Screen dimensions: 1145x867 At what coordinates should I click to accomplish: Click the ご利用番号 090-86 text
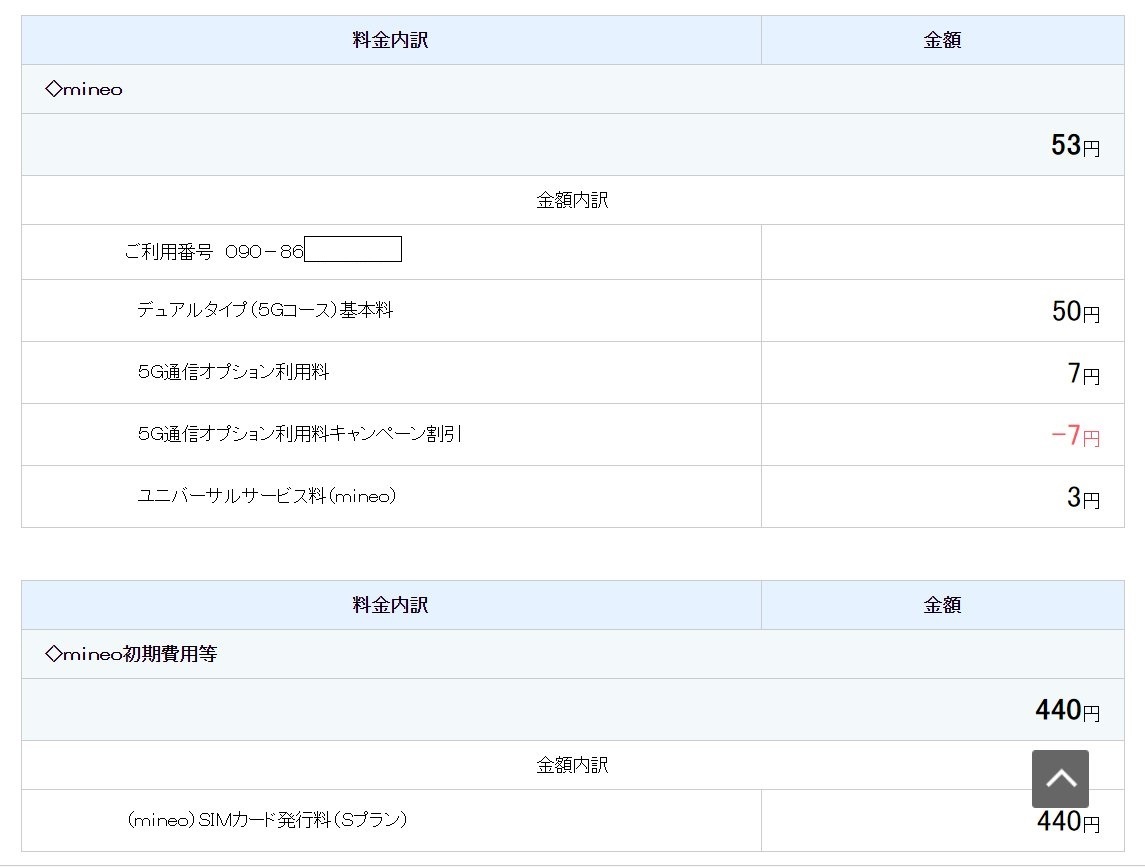[213, 252]
